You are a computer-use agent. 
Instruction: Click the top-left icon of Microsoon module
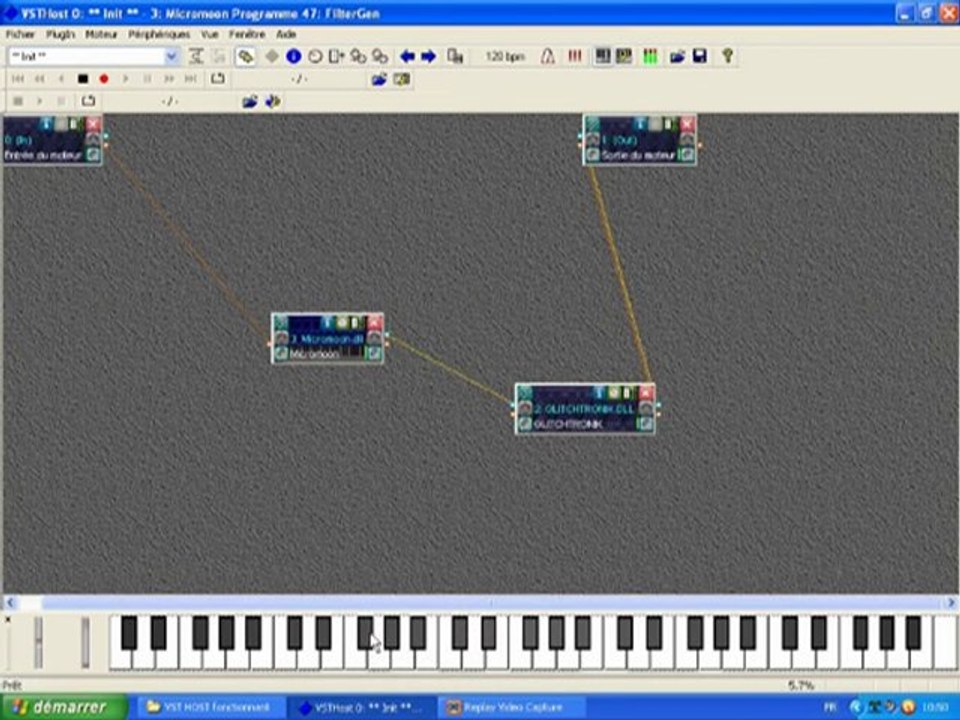[281, 323]
